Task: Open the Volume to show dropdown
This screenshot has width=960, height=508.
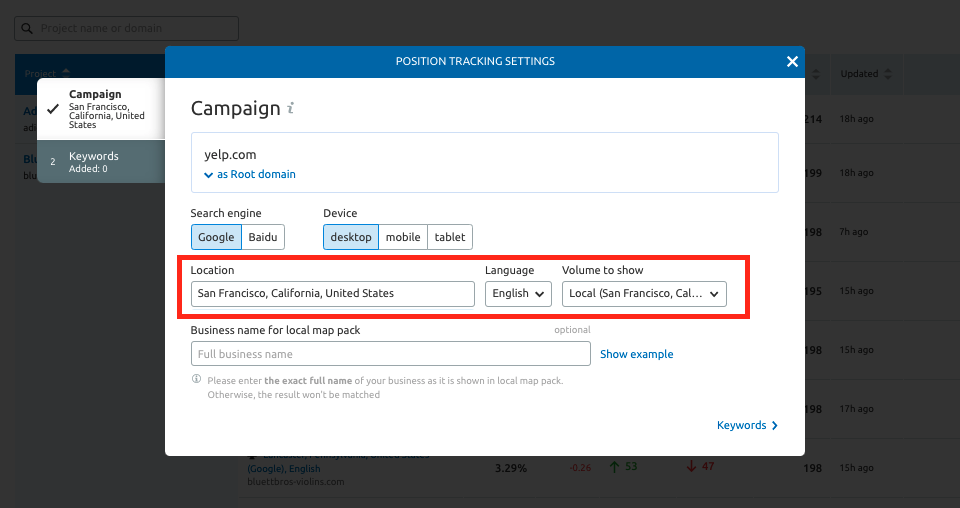Action: point(644,294)
